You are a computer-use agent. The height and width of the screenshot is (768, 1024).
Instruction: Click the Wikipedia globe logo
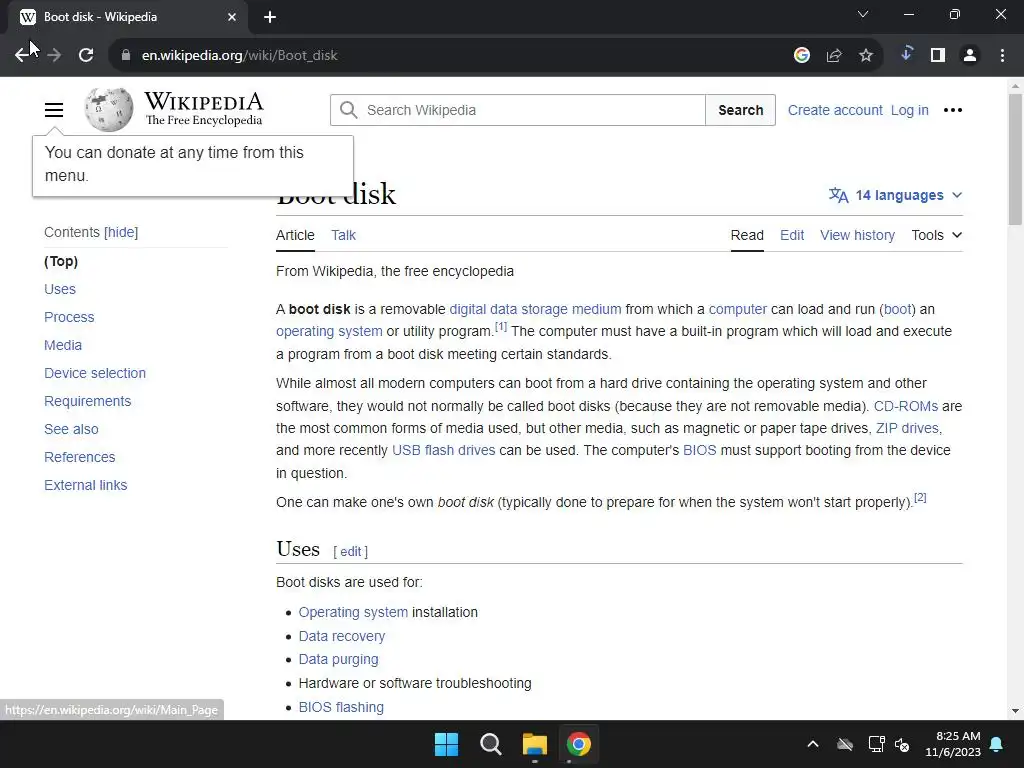click(x=108, y=110)
